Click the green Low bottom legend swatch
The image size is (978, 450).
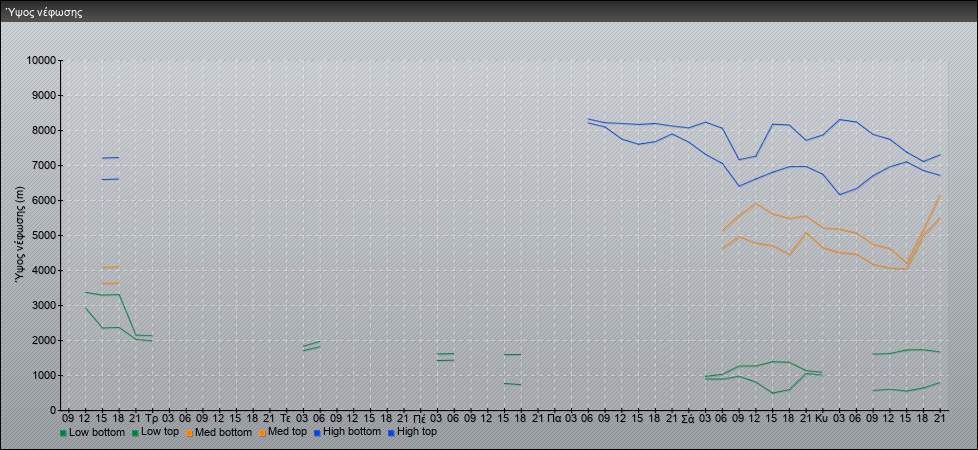click(x=64, y=433)
